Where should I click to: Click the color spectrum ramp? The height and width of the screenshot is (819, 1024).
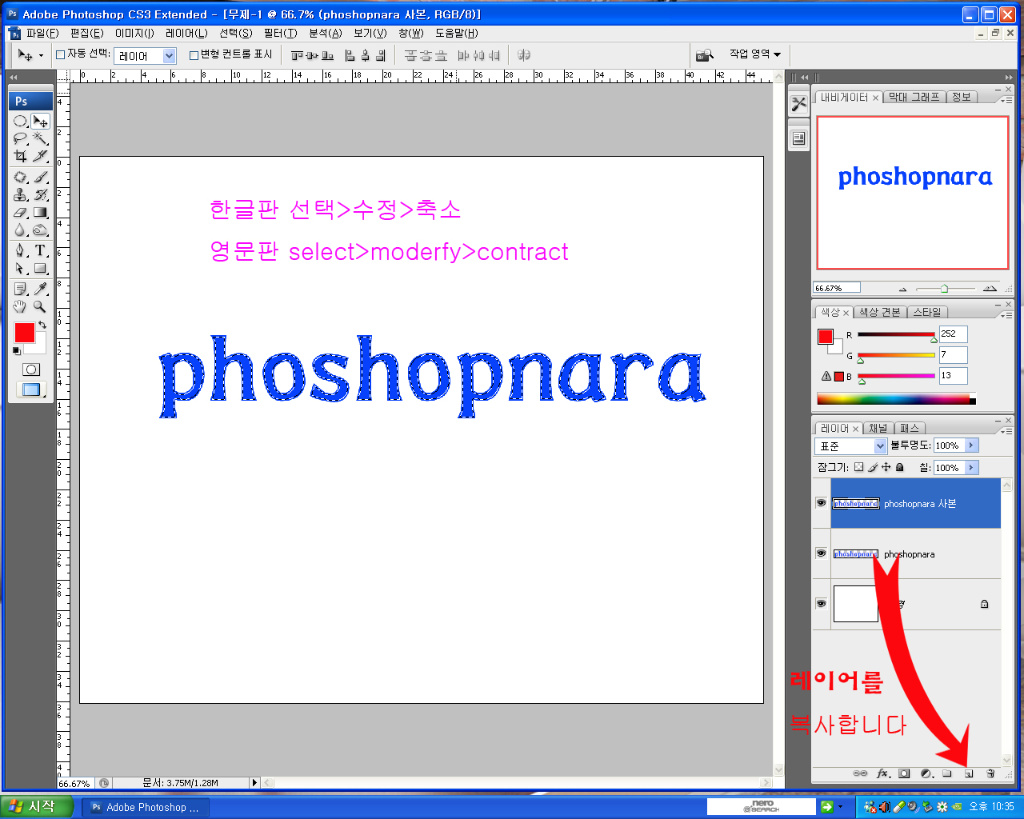pyautogui.click(x=895, y=400)
